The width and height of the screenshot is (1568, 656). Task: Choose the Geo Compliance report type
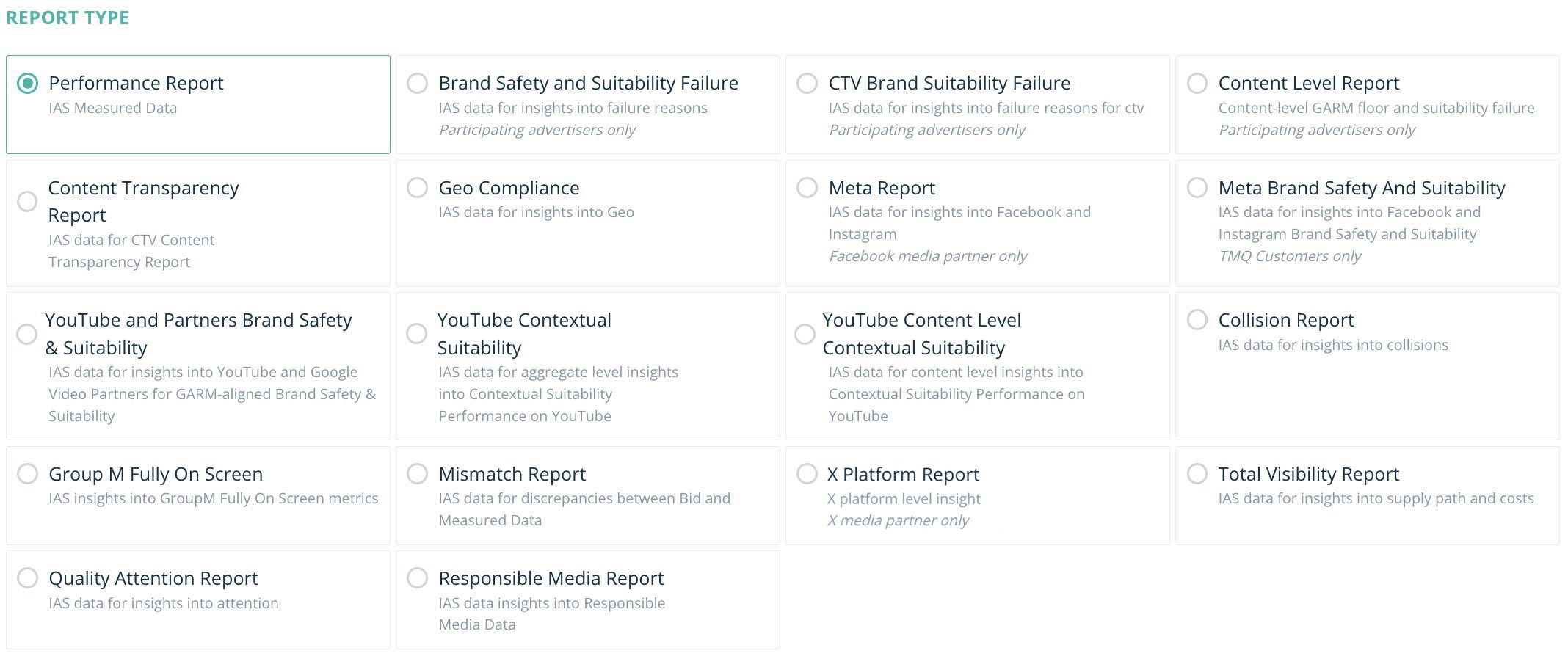417,187
